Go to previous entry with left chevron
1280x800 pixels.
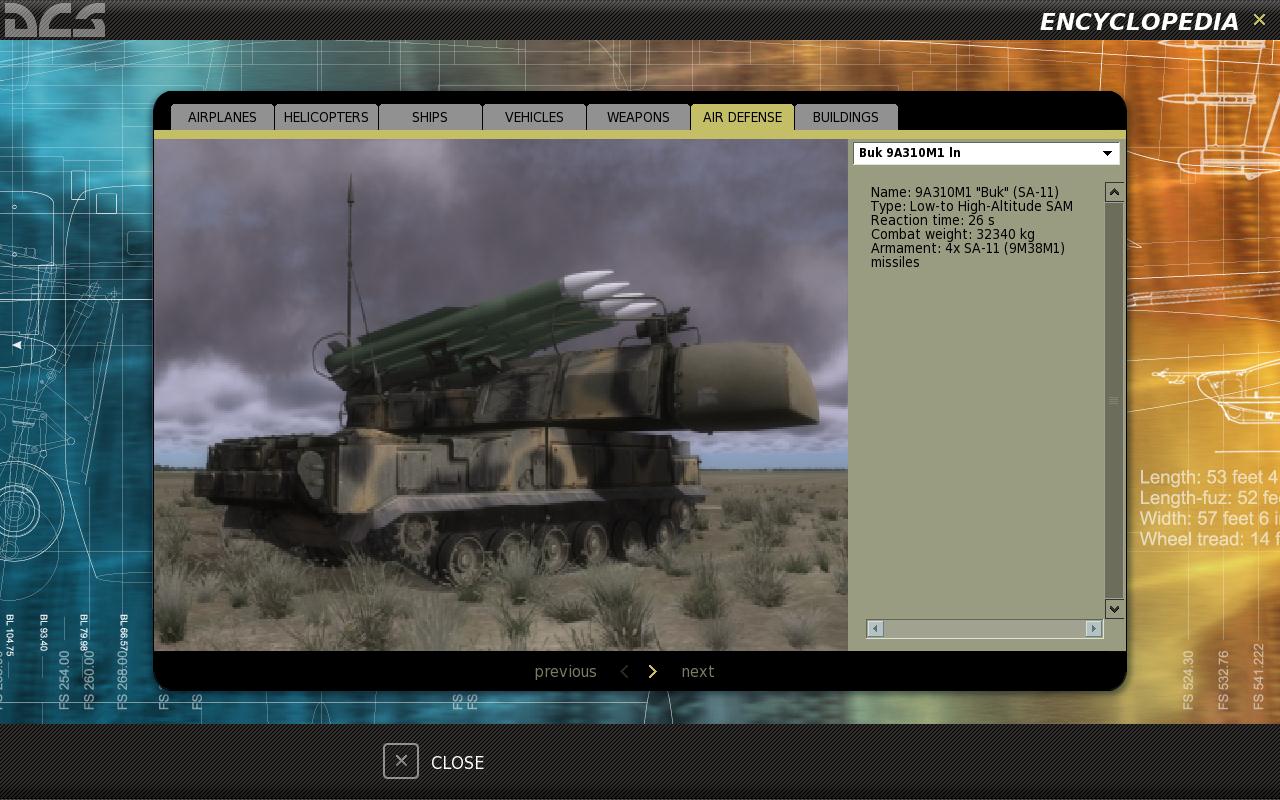[624, 672]
